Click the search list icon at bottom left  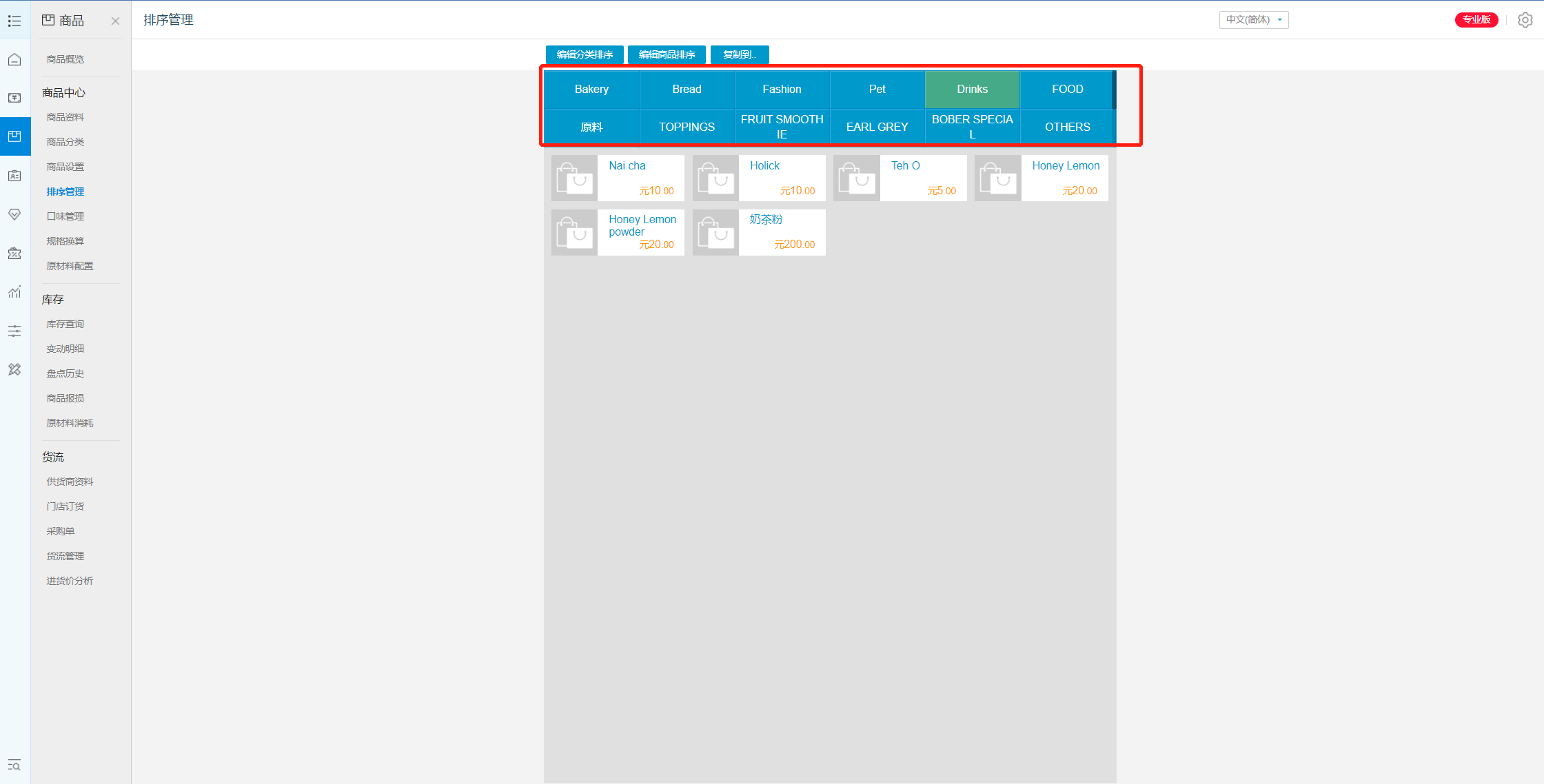pyautogui.click(x=14, y=765)
